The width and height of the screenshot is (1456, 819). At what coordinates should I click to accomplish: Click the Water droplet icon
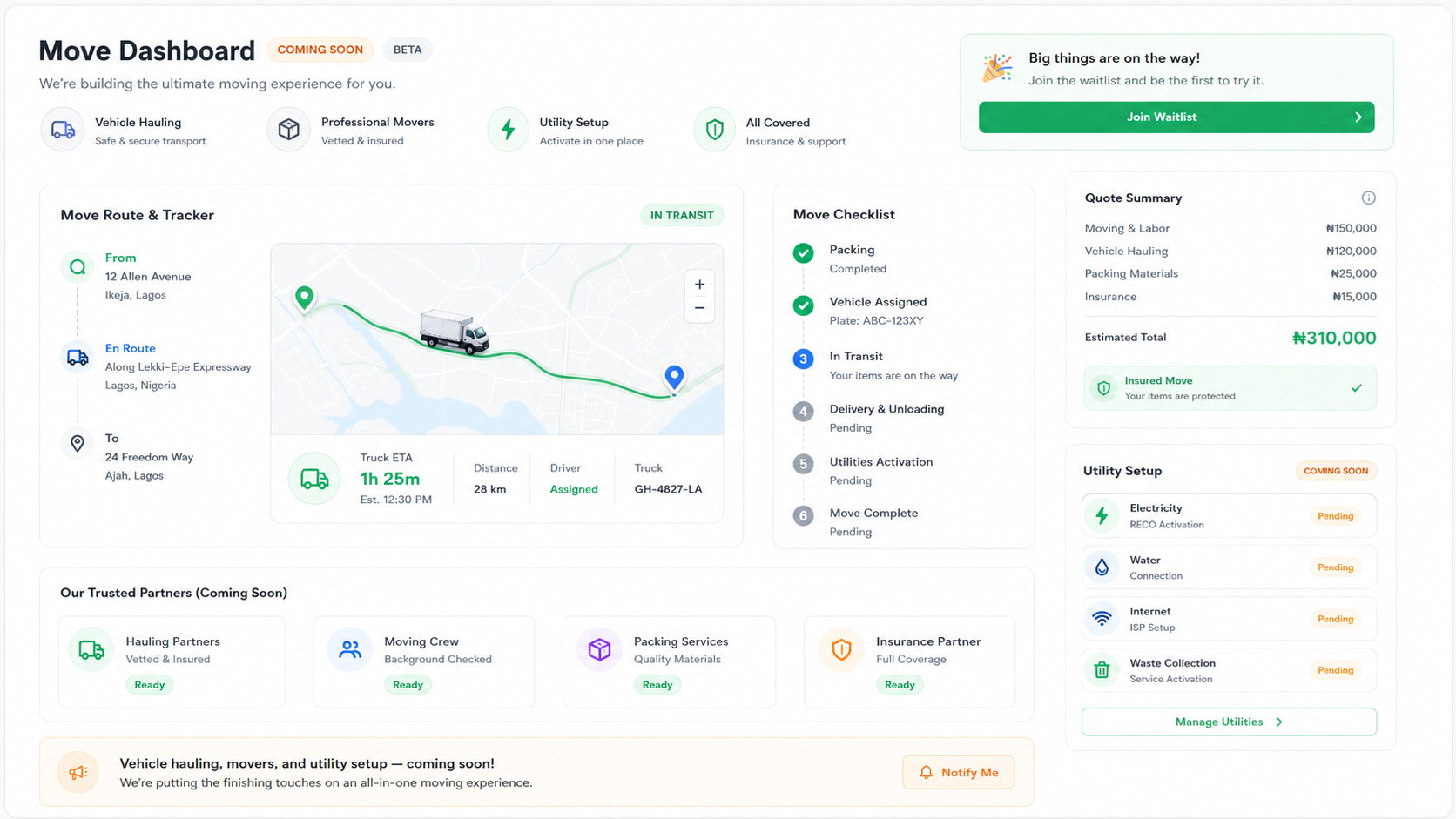click(x=1102, y=567)
